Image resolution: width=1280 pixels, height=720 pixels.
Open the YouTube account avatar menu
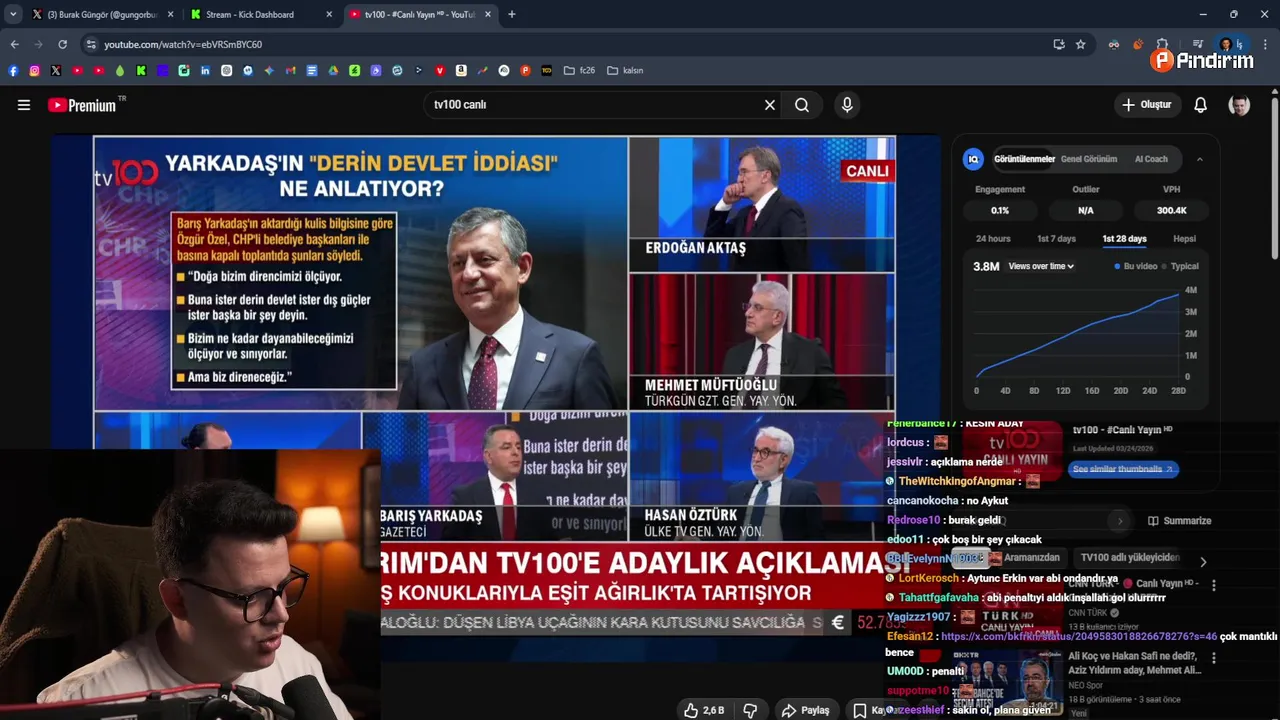1239,105
